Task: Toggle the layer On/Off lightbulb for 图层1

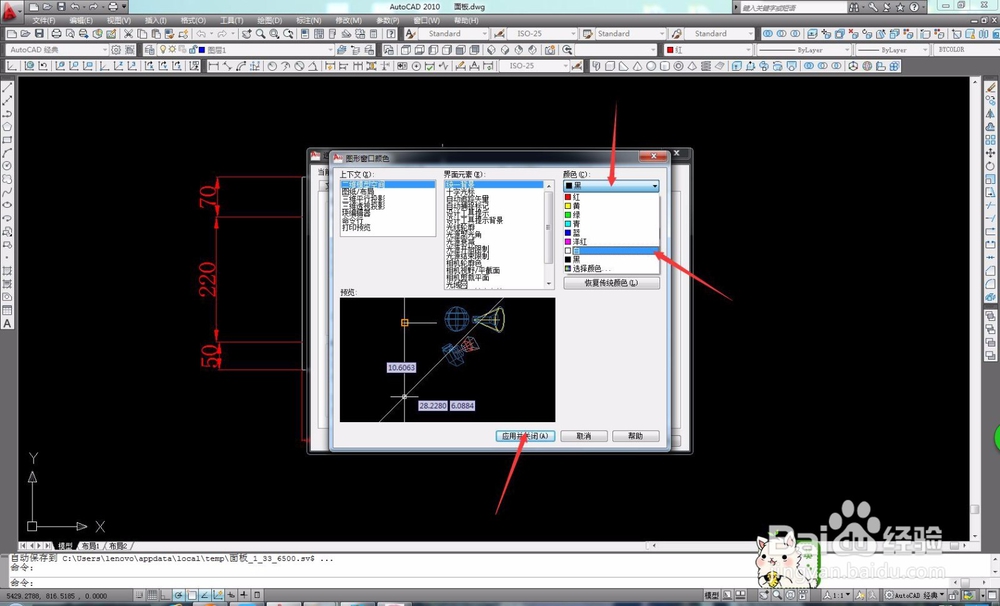Action: click(x=163, y=49)
